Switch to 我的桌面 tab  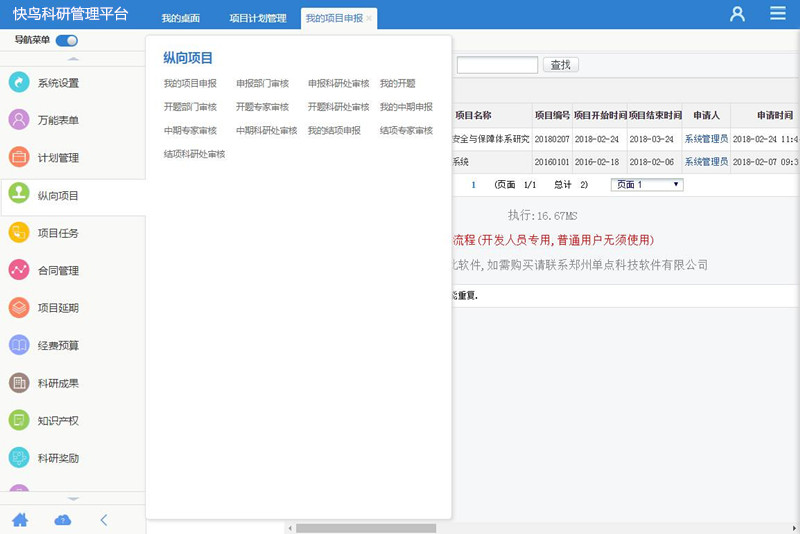181,18
